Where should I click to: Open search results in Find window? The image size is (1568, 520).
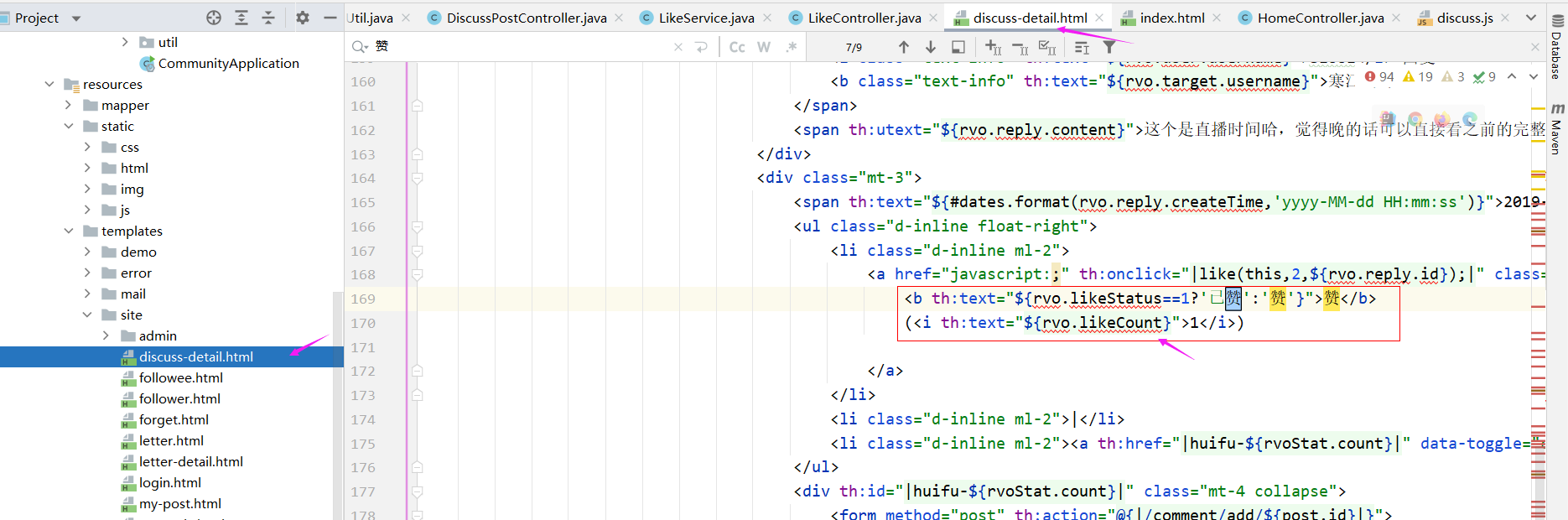(x=958, y=47)
